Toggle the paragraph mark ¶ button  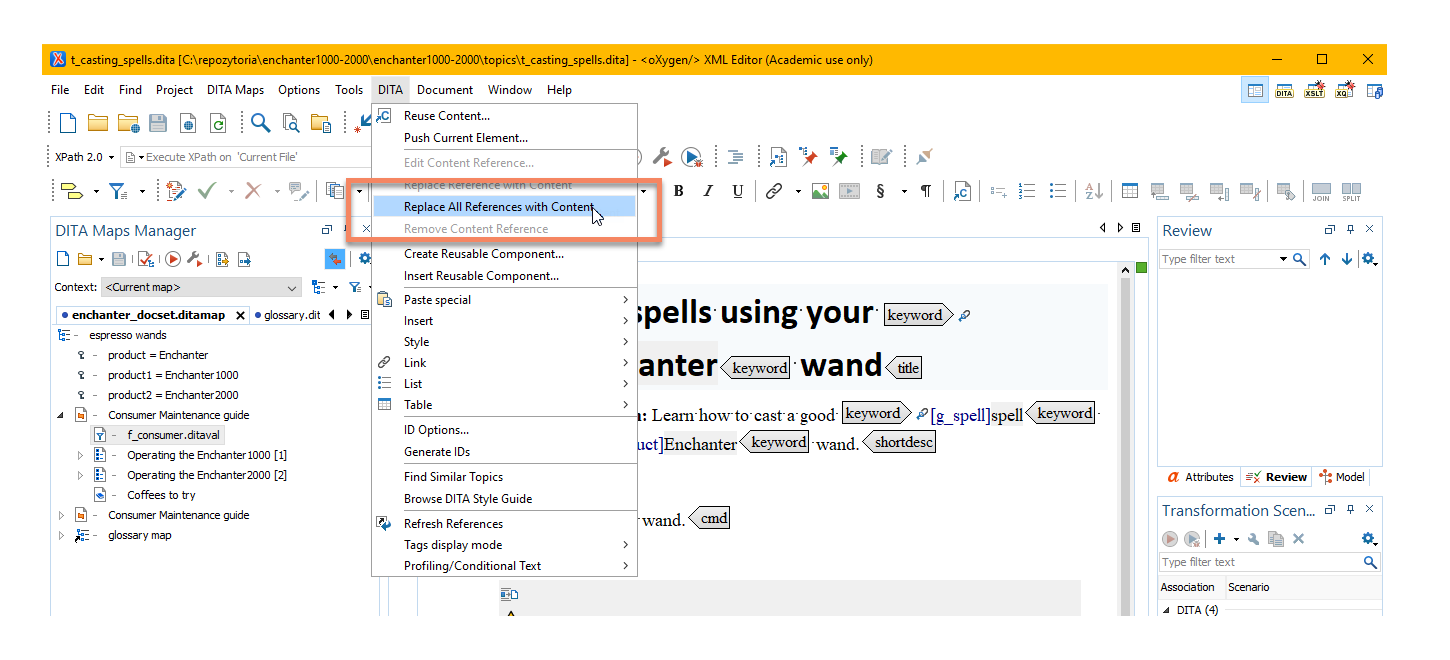click(x=926, y=191)
